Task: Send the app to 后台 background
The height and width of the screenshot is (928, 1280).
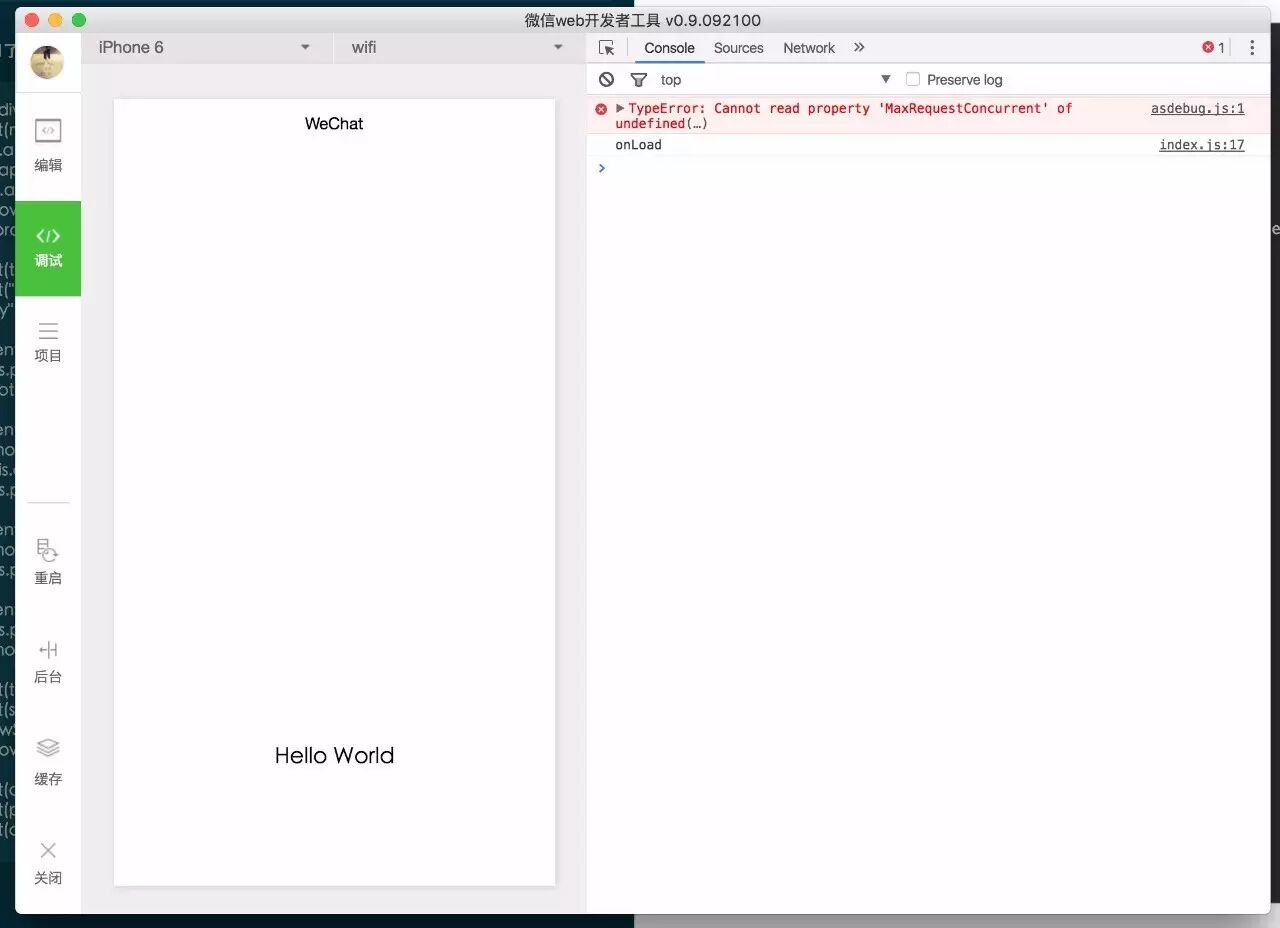Action: pyautogui.click(x=48, y=662)
